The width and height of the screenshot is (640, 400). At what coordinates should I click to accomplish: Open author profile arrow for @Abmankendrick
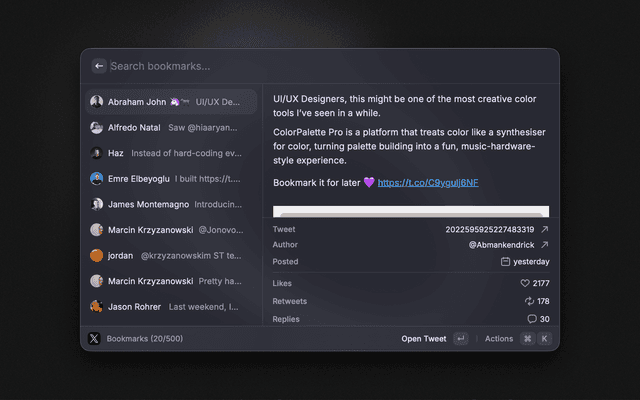click(544, 244)
